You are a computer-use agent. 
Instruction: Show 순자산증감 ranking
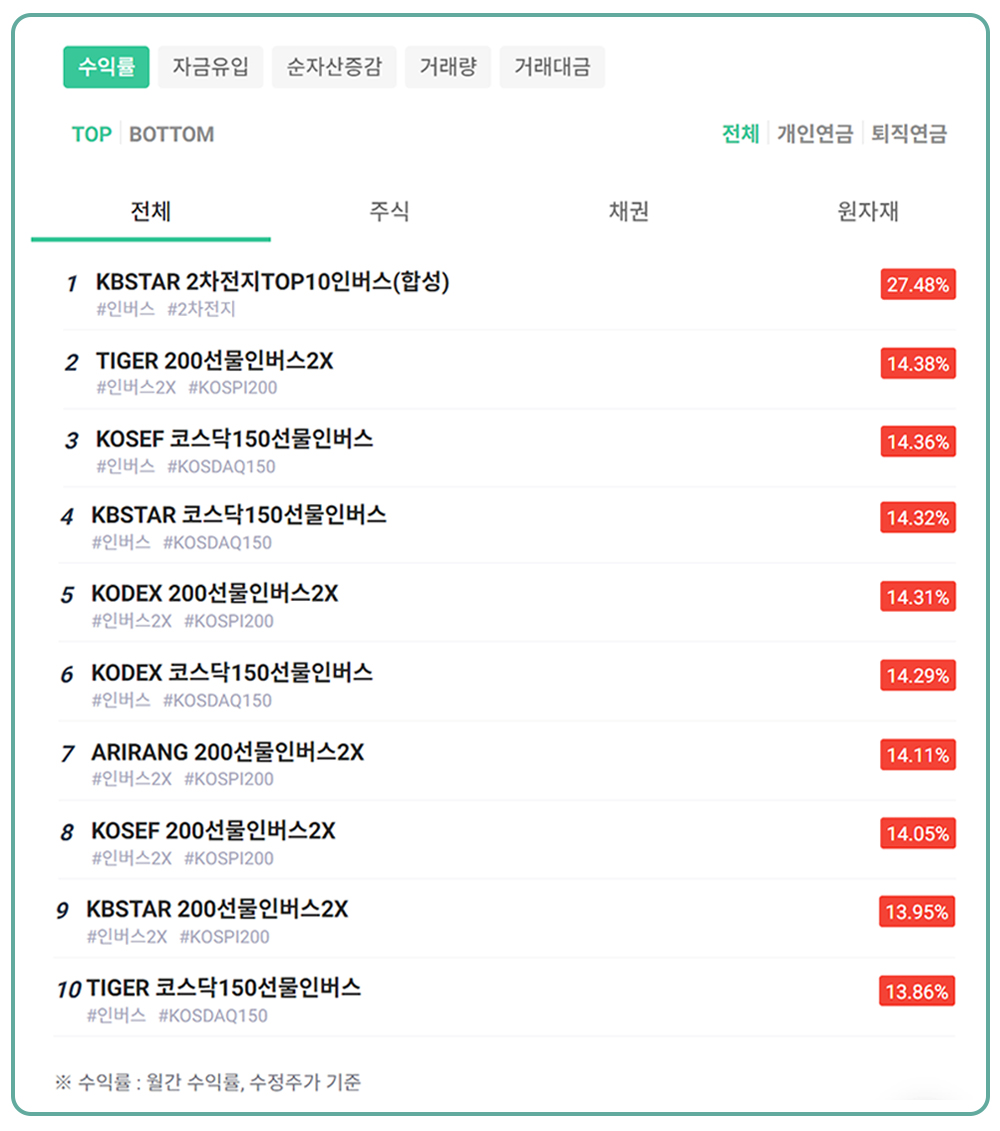[334, 67]
